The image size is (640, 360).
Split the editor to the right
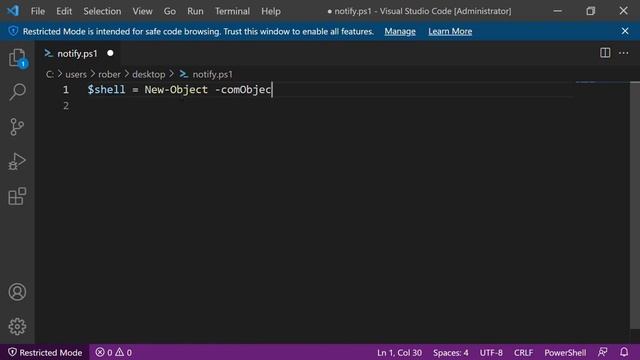pos(605,53)
